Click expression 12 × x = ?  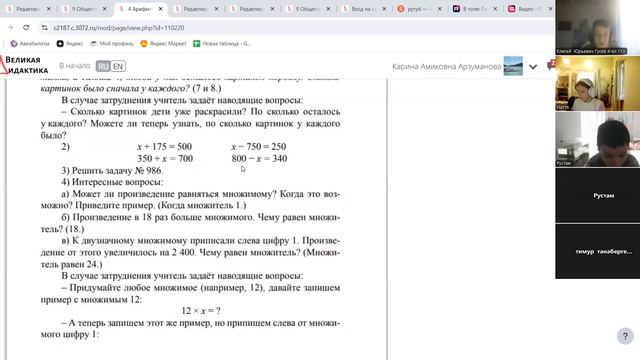click(201, 311)
